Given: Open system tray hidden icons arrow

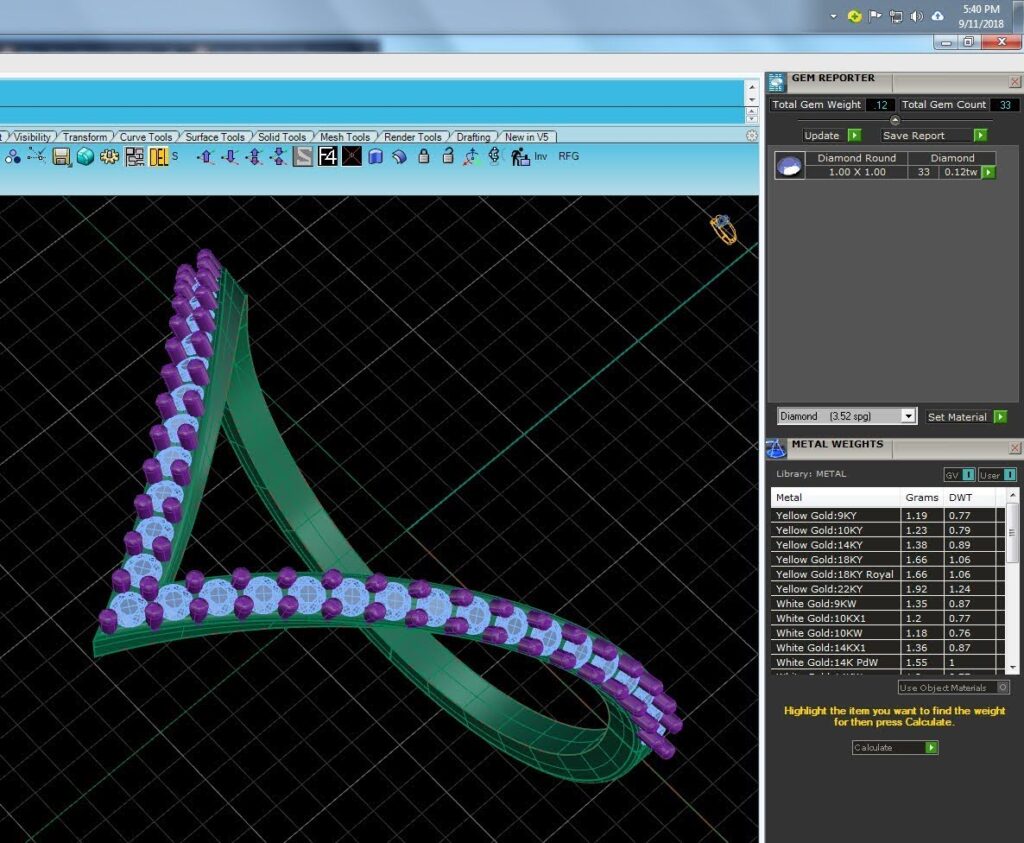Looking at the screenshot, I should coord(833,16).
